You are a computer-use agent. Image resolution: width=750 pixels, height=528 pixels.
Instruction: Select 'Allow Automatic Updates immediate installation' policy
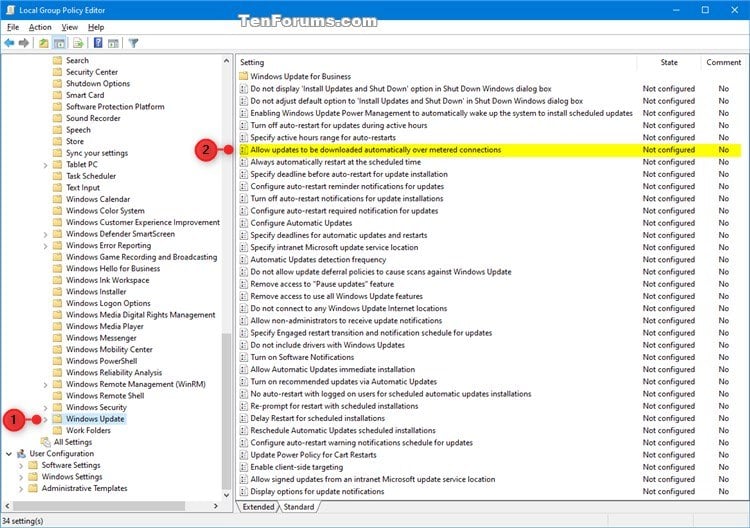[332, 369]
